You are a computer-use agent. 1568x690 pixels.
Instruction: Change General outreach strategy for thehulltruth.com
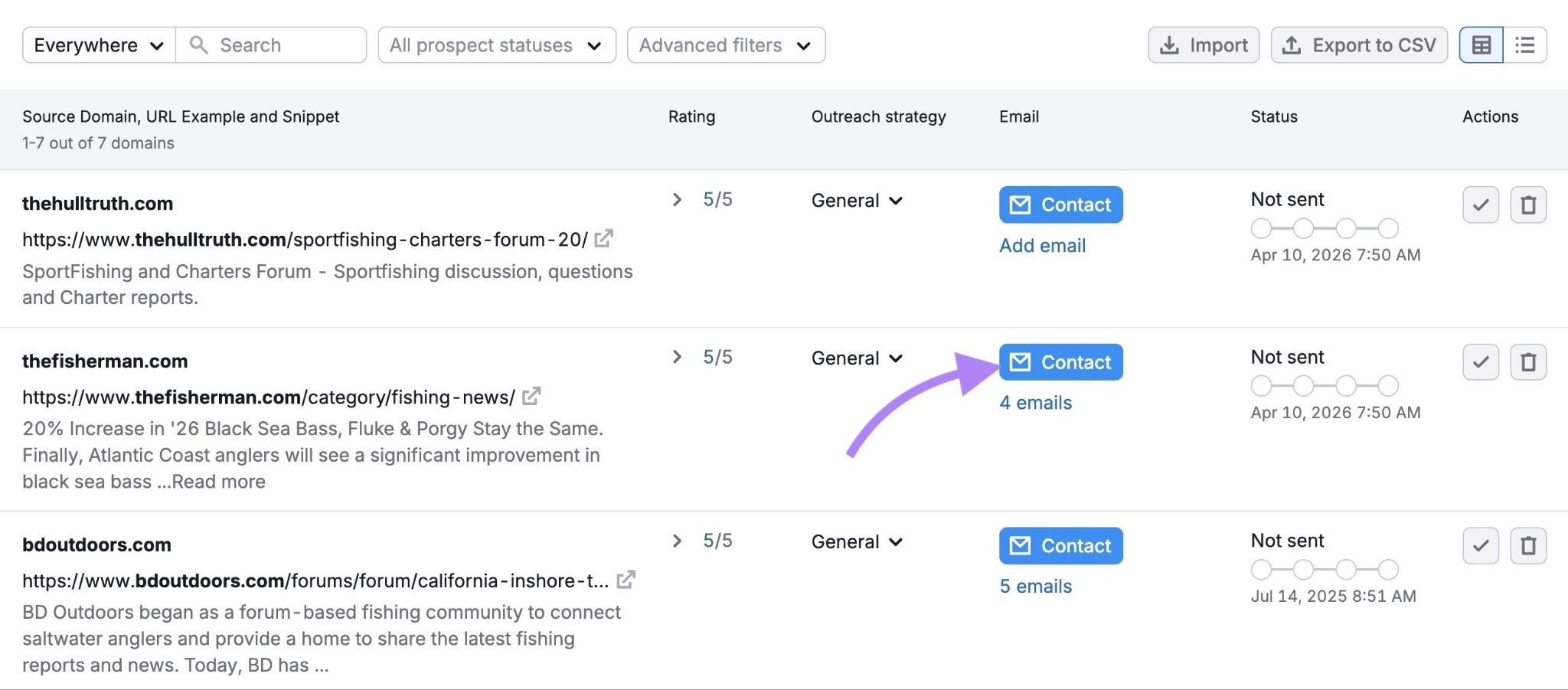tap(857, 200)
